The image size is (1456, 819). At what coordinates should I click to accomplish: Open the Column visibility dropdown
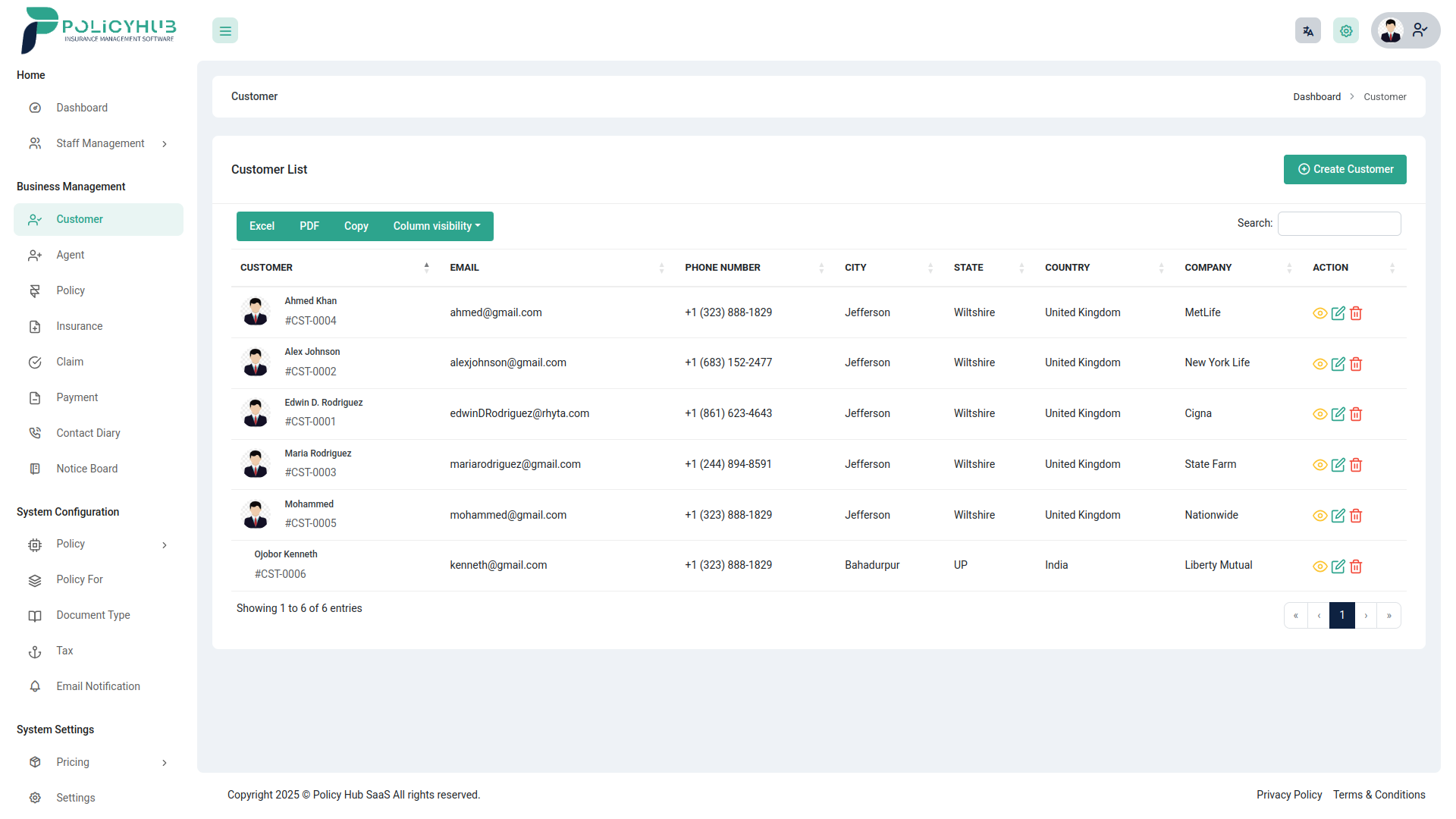(436, 226)
